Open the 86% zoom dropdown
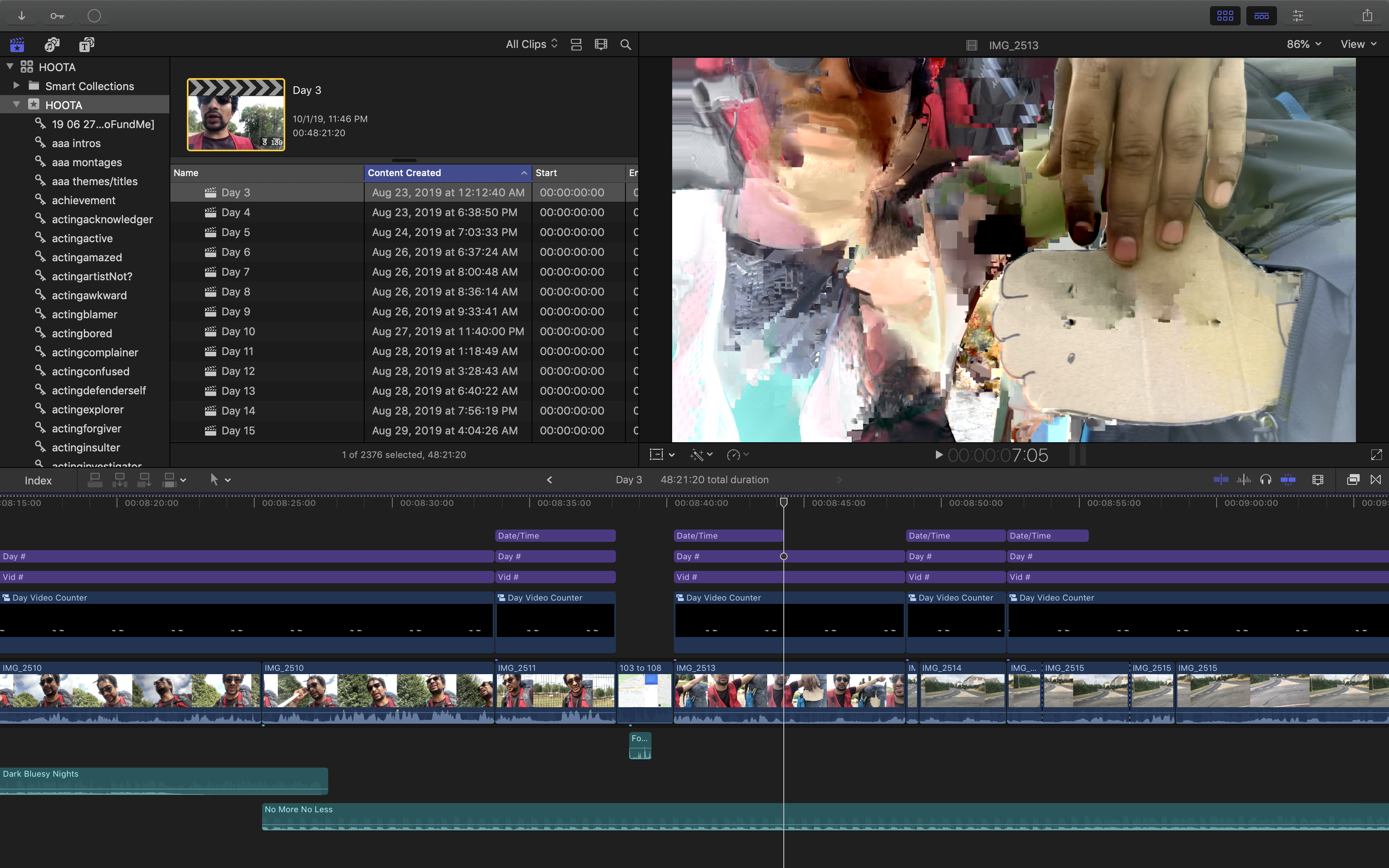This screenshot has width=1389, height=868. pos(1303,44)
